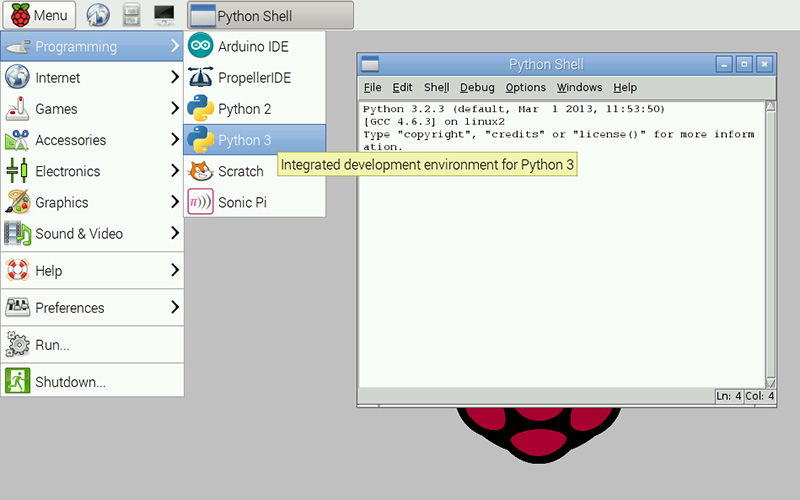Image resolution: width=800 pixels, height=500 pixels.
Task: Expand the Preferences submenu arrow
Action: tap(175, 307)
